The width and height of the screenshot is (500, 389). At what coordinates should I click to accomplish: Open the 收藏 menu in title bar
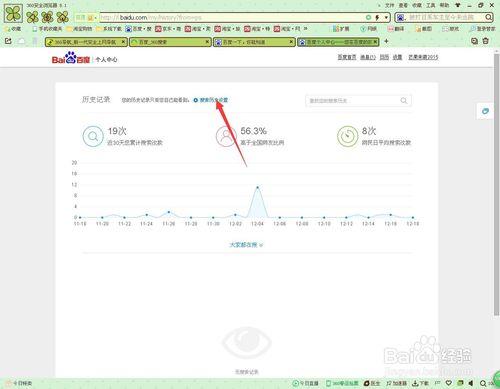(417, 5)
